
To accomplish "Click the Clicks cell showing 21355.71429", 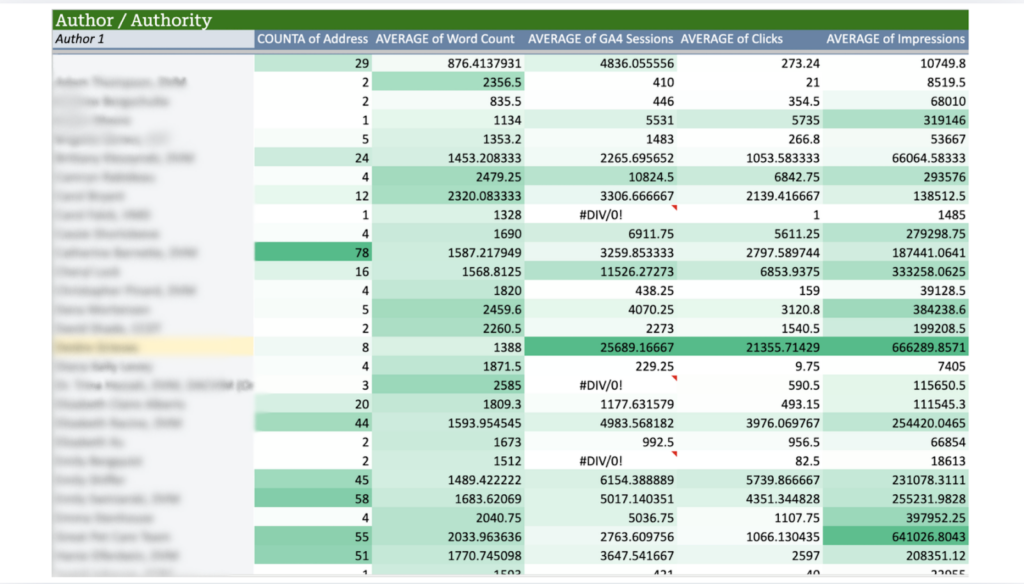I will [x=749, y=347].
